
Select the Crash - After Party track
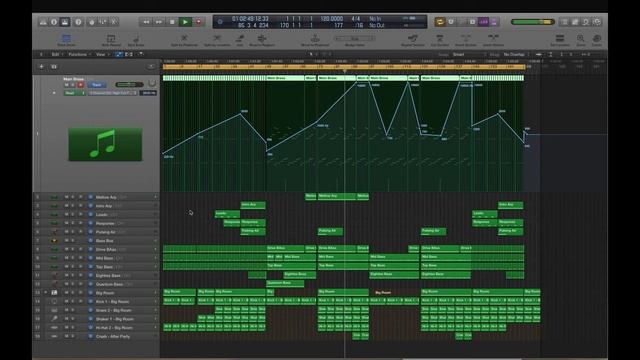click(x=113, y=336)
